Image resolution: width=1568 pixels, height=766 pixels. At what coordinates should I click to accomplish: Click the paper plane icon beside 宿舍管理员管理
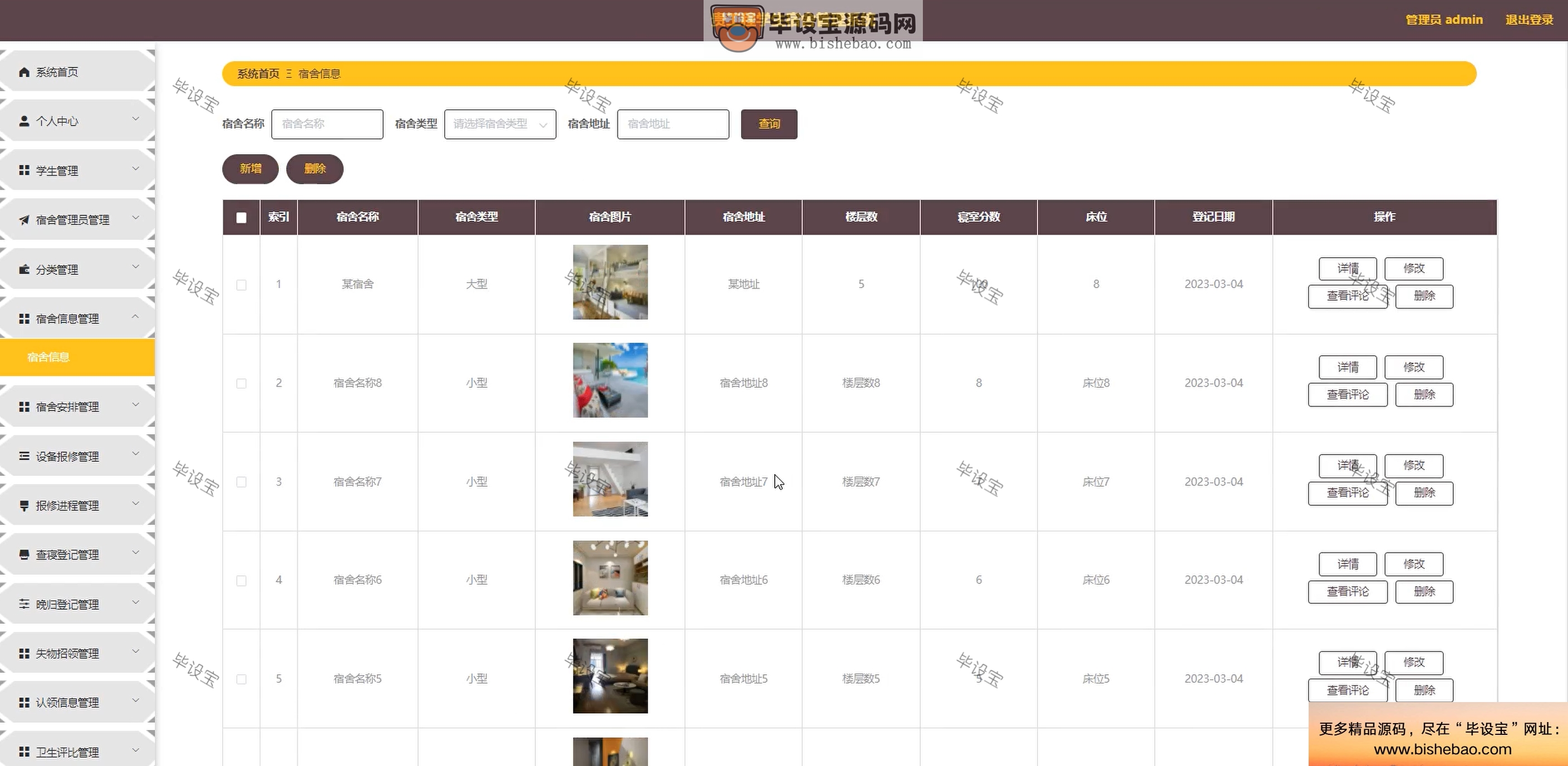click(24, 220)
